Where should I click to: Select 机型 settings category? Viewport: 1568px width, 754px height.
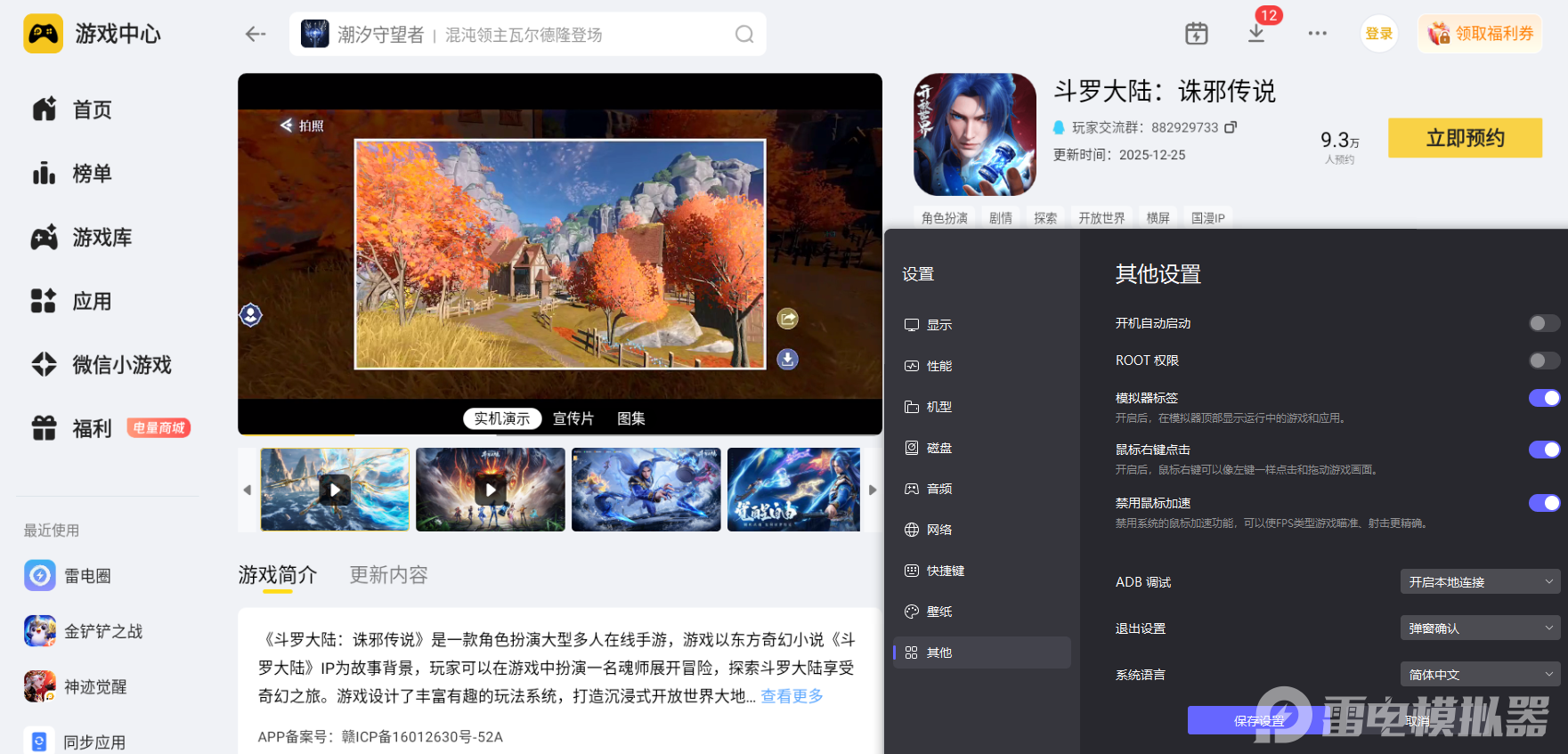982,407
